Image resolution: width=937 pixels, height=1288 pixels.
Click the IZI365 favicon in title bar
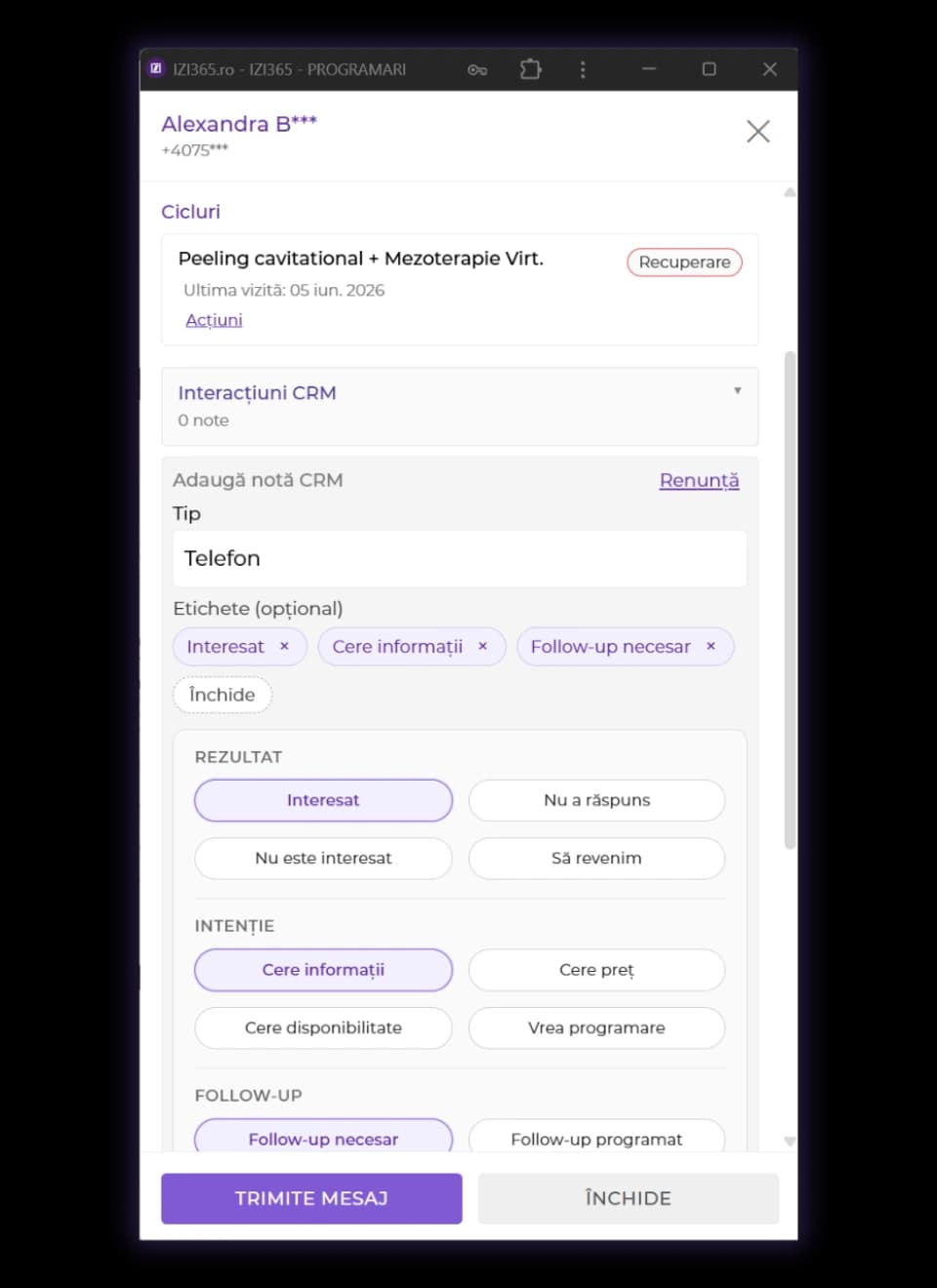click(156, 68)
